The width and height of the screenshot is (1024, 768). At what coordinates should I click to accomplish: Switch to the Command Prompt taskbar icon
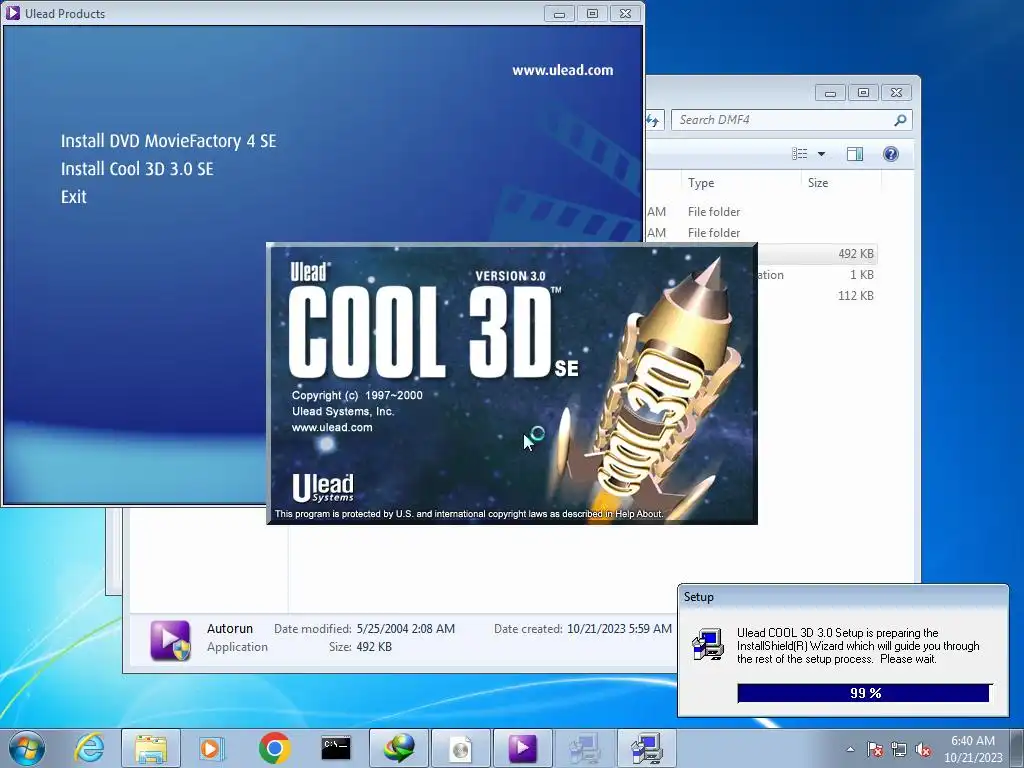(x=336, y=748)
